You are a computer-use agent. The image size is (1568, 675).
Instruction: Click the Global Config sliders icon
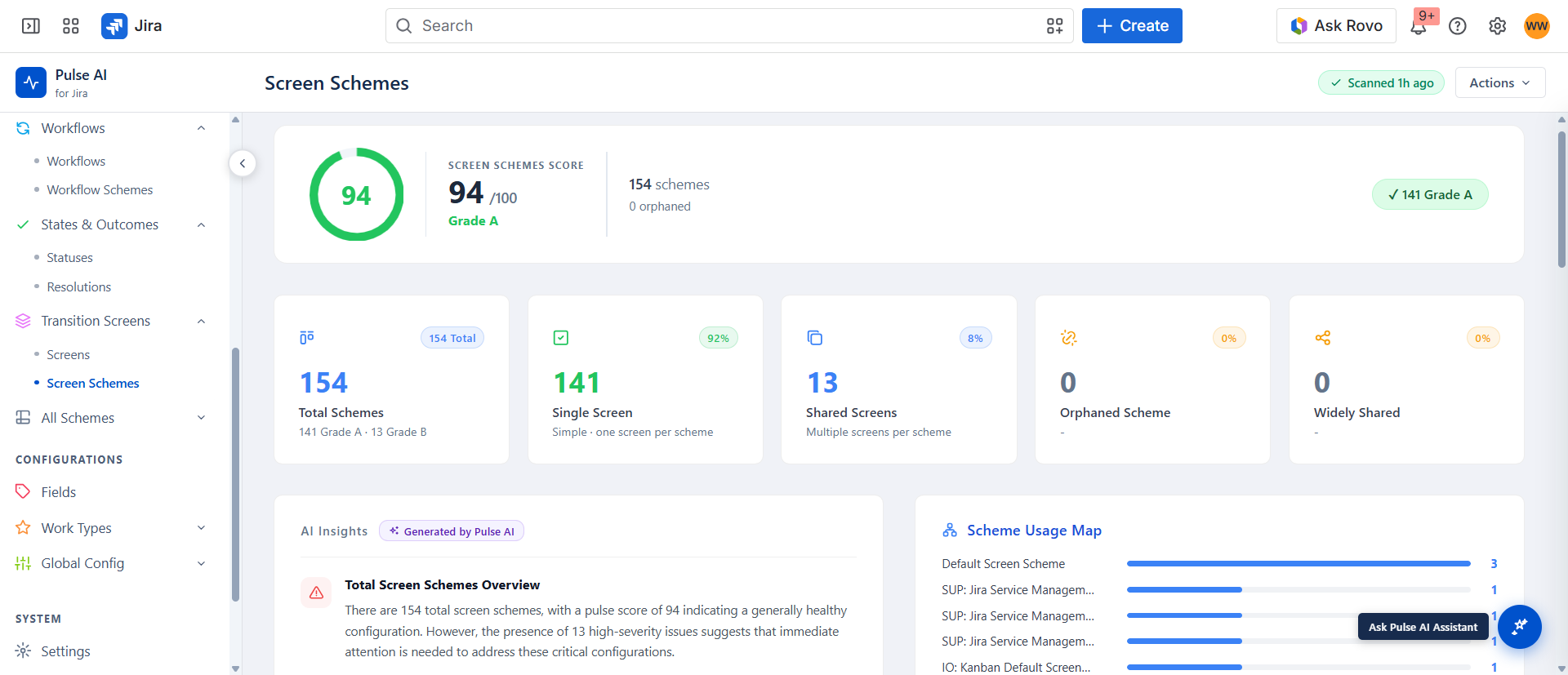point(23,563)
